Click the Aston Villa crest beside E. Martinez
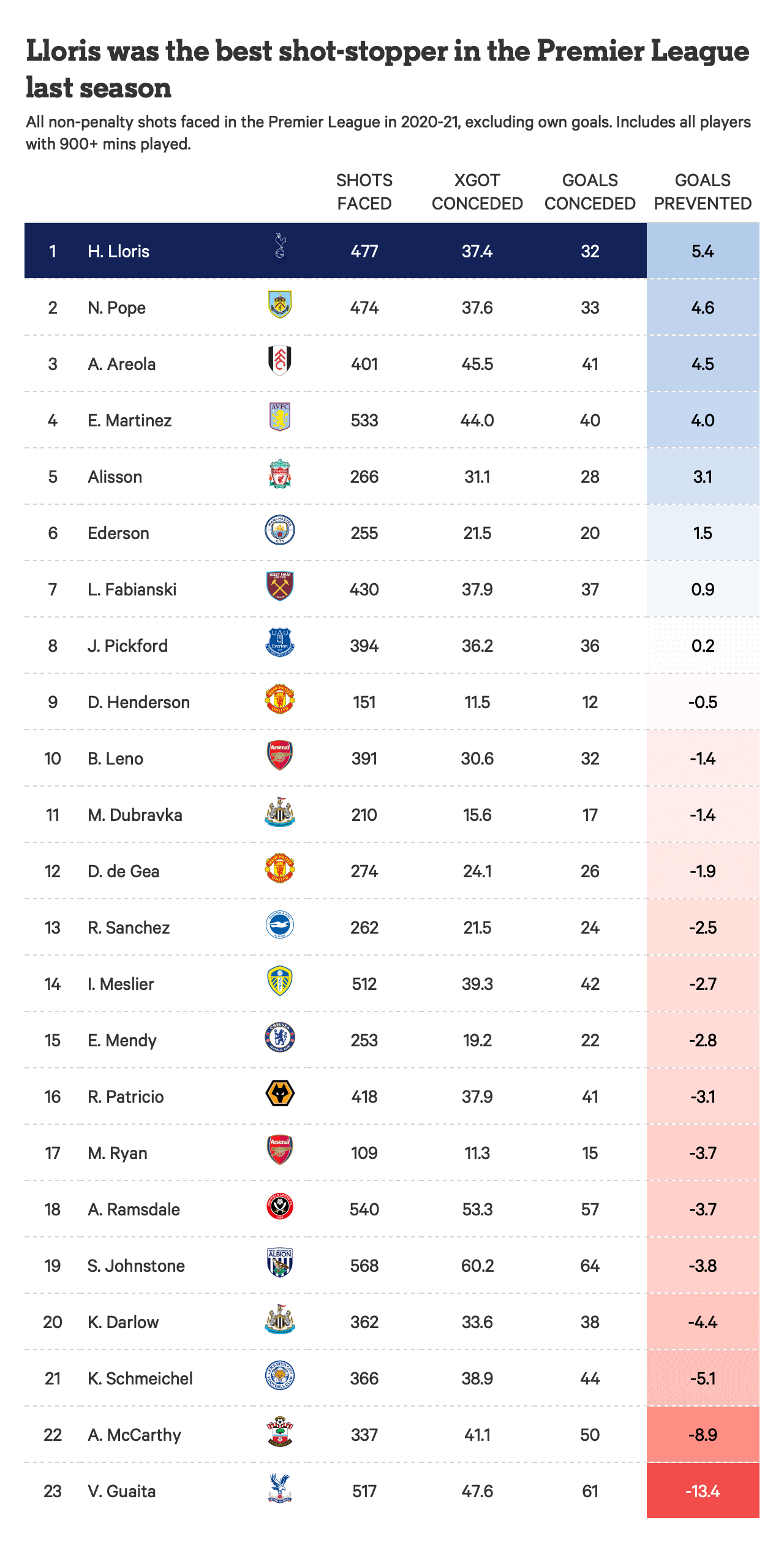The image size is (784, 1545). tap(280, 417)
